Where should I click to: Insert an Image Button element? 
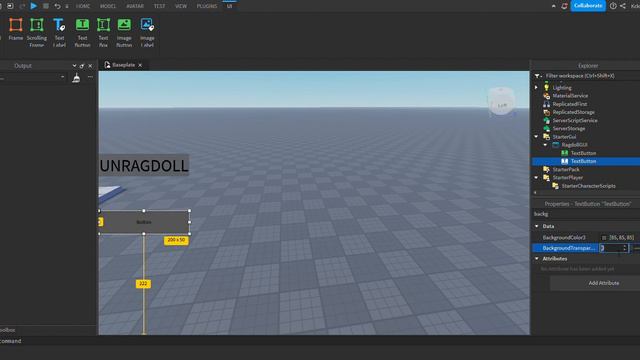(x=124, y=32)
